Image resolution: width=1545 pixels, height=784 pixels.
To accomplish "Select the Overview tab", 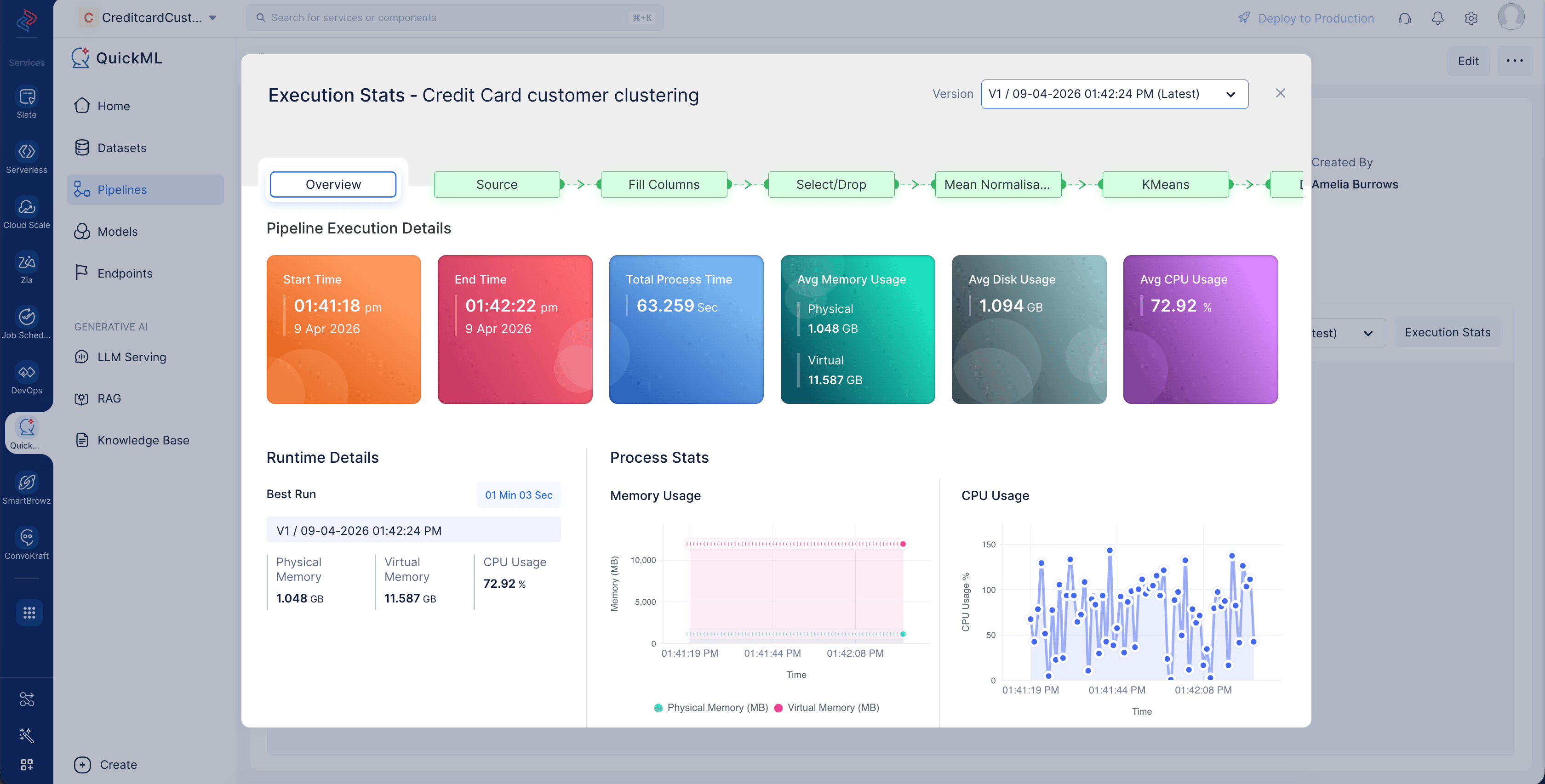I will coord(333,184).
